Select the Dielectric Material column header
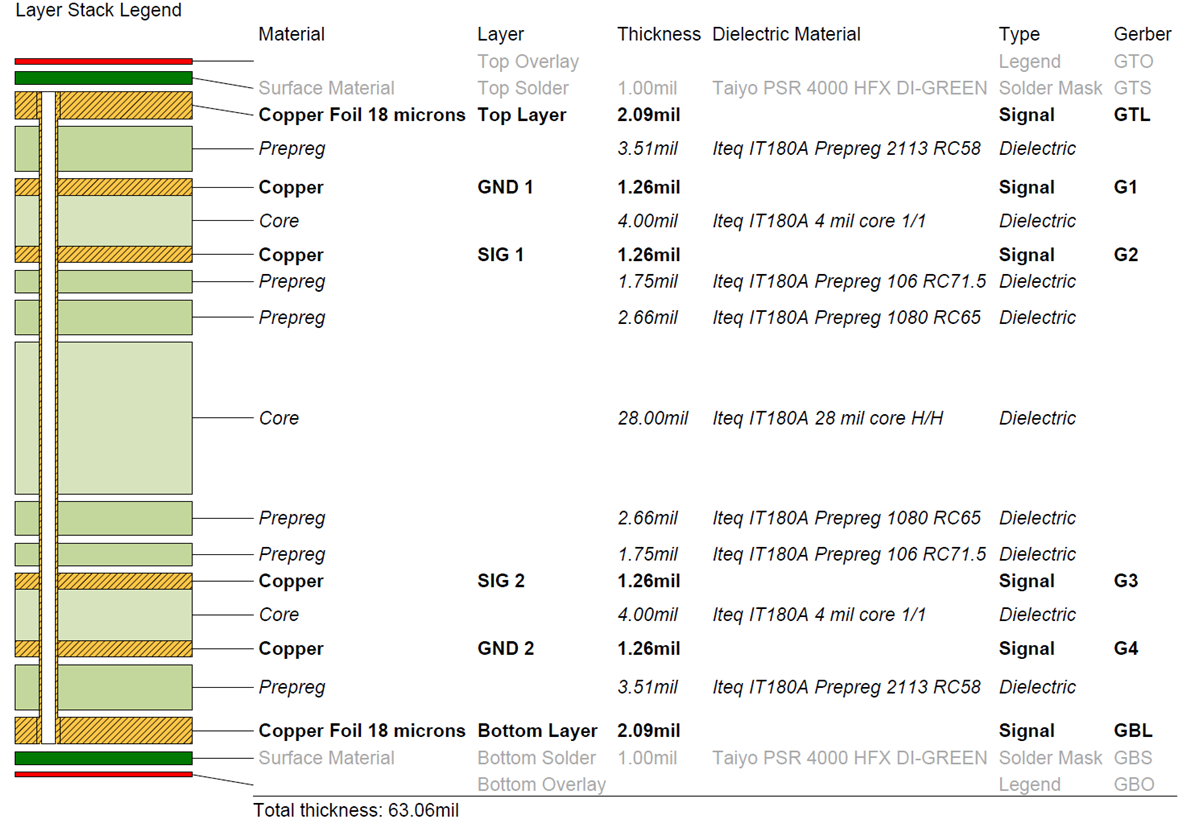Screen dimensions: 1200x825 point(786,34)
